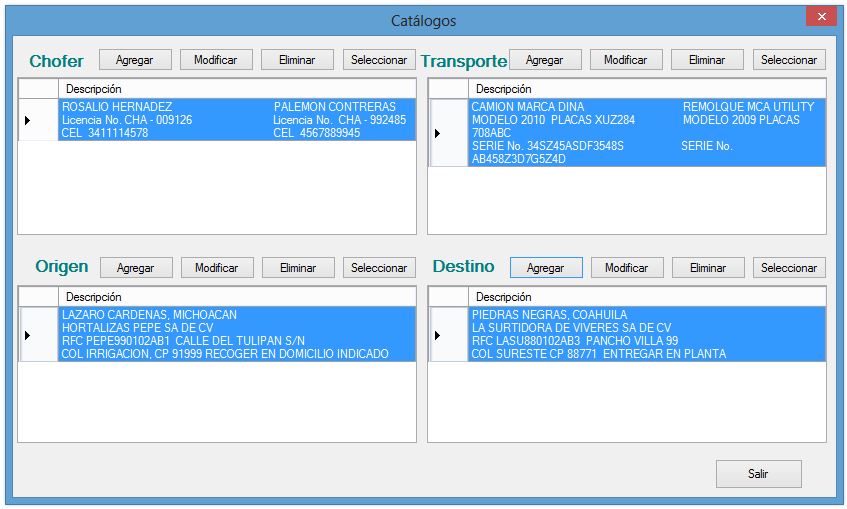The width and height of the screenshot is (847, 509).
Task: Click Seleccionar in the Destino section
Action: [789, 268]
